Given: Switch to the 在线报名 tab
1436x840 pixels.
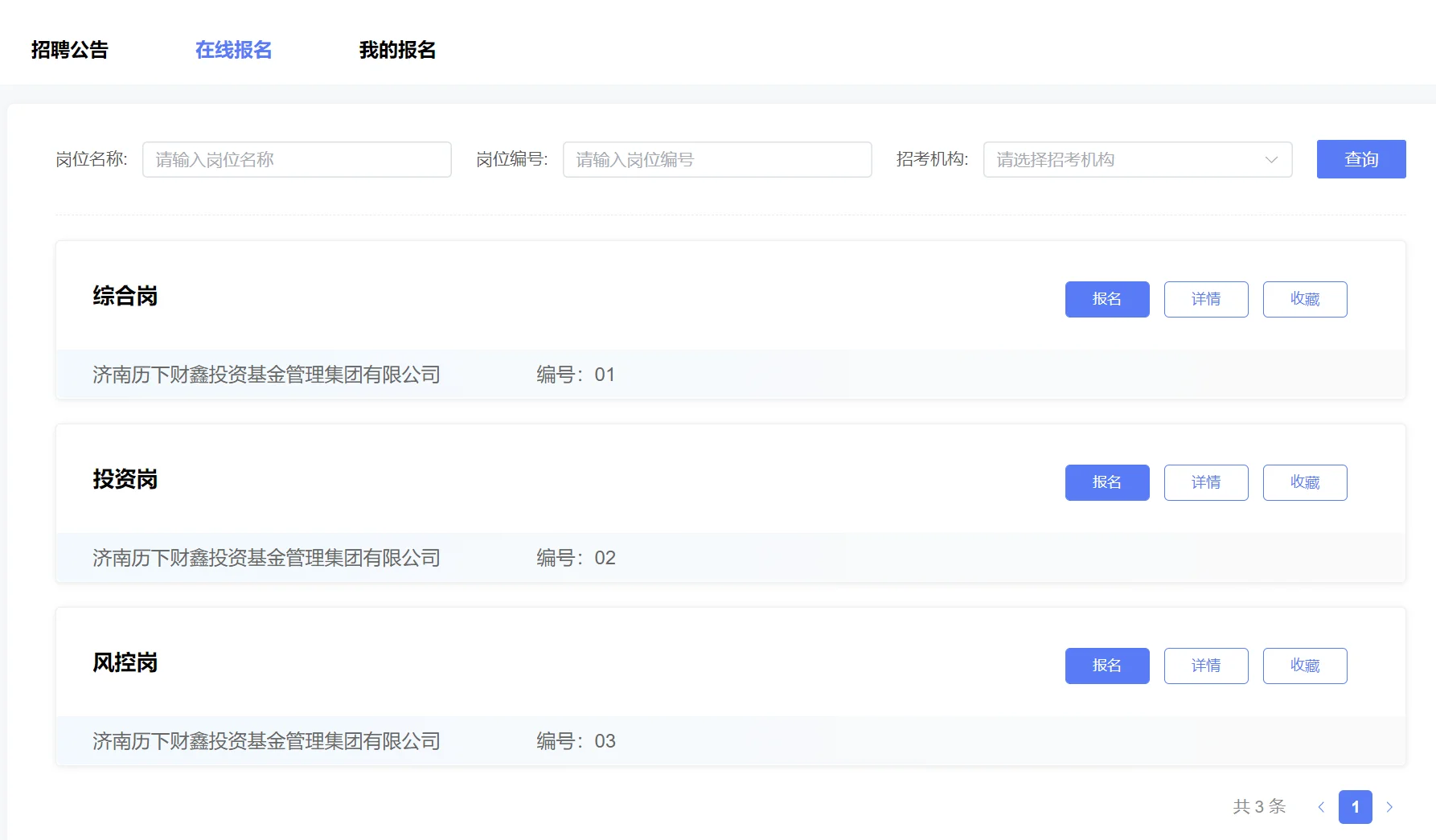Looking at the screenshot, I should coord(233,50).
